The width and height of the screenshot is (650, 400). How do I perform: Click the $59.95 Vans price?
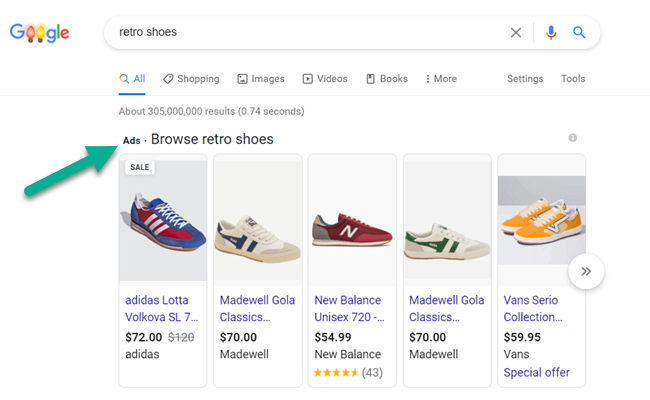522,337
